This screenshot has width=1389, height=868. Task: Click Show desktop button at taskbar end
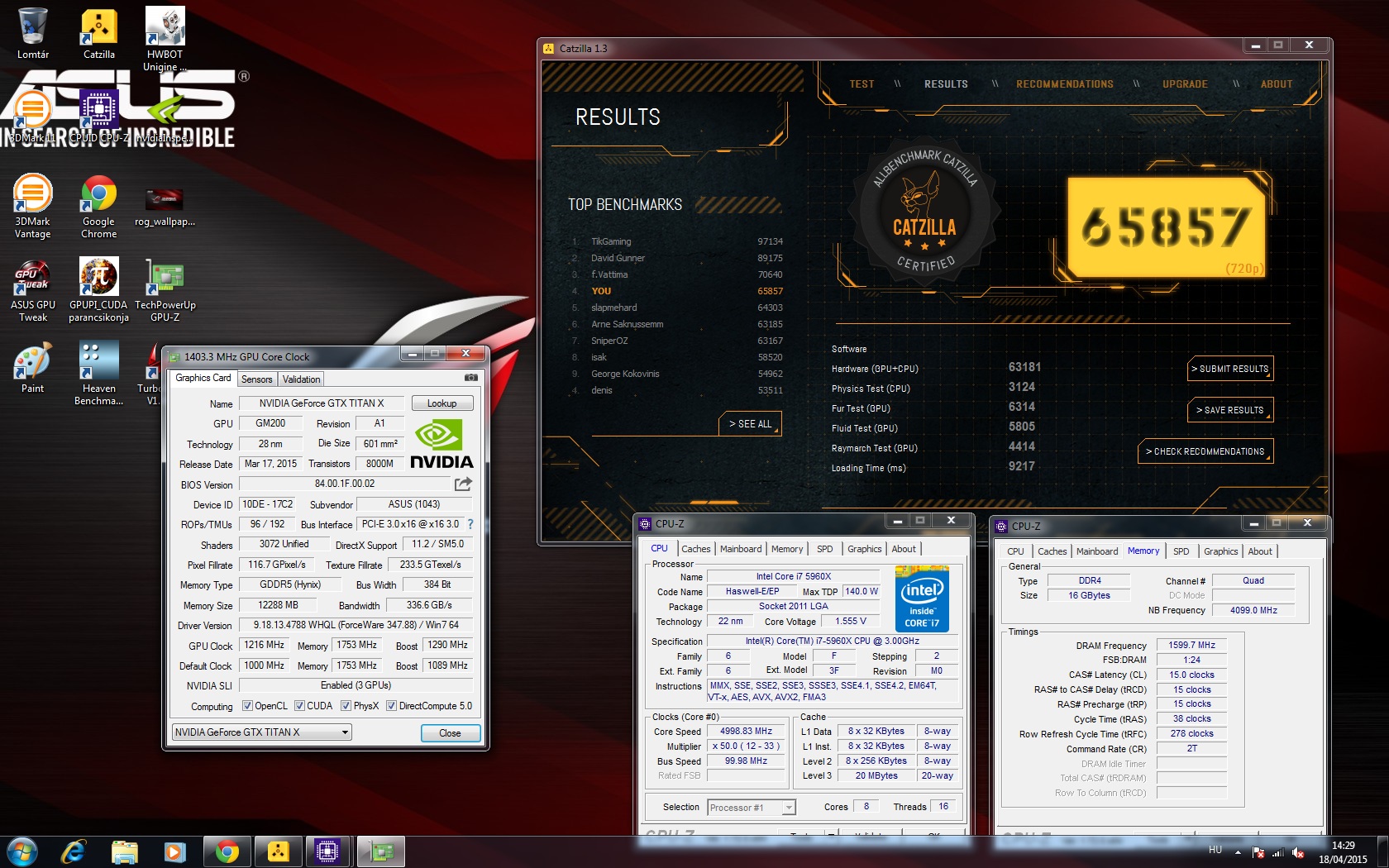click(1383, 851)
